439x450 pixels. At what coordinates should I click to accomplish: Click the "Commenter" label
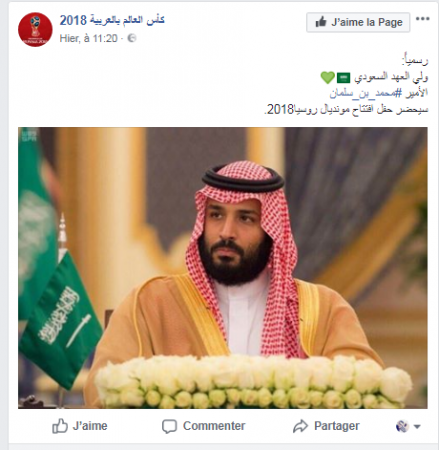[214, 426]
